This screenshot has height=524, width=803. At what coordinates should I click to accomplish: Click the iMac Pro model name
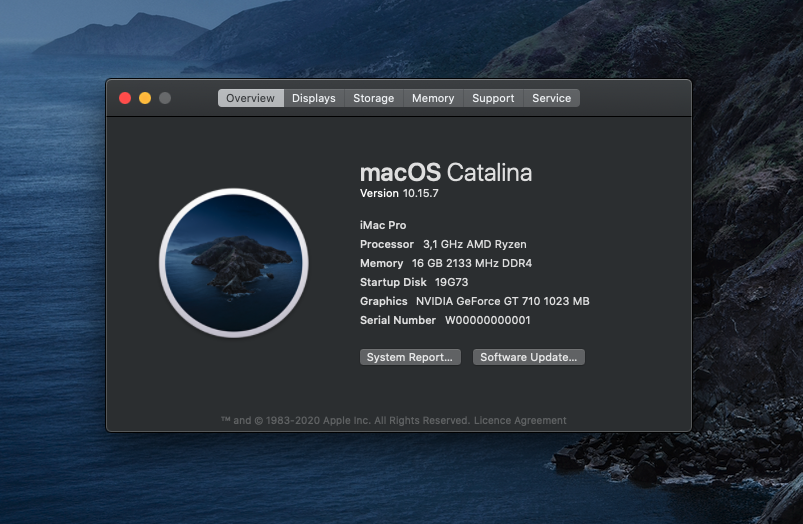coord(383,225)
